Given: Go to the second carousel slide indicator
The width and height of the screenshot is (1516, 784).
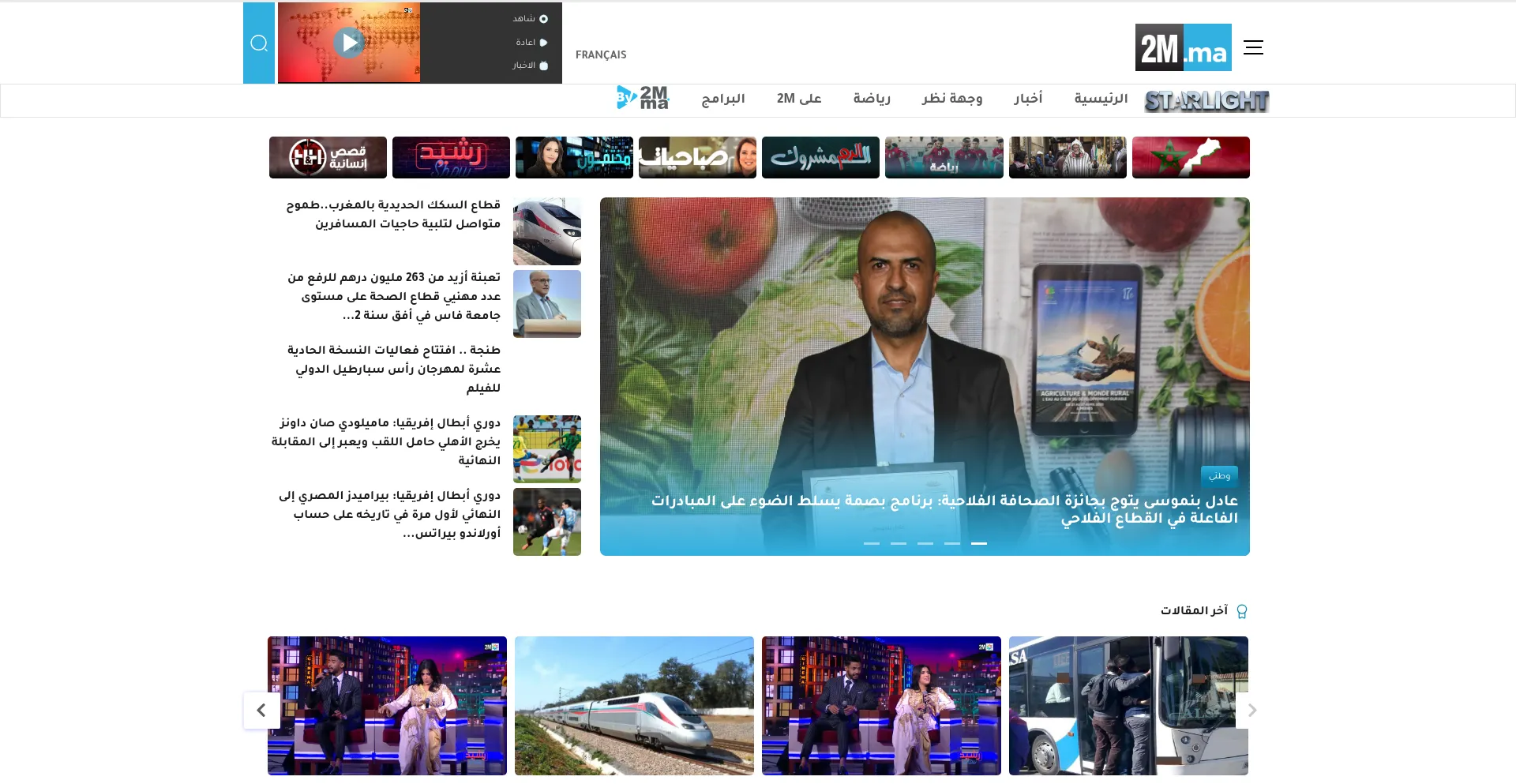Looking at the screenshot, I should click(x=899, y=543).
